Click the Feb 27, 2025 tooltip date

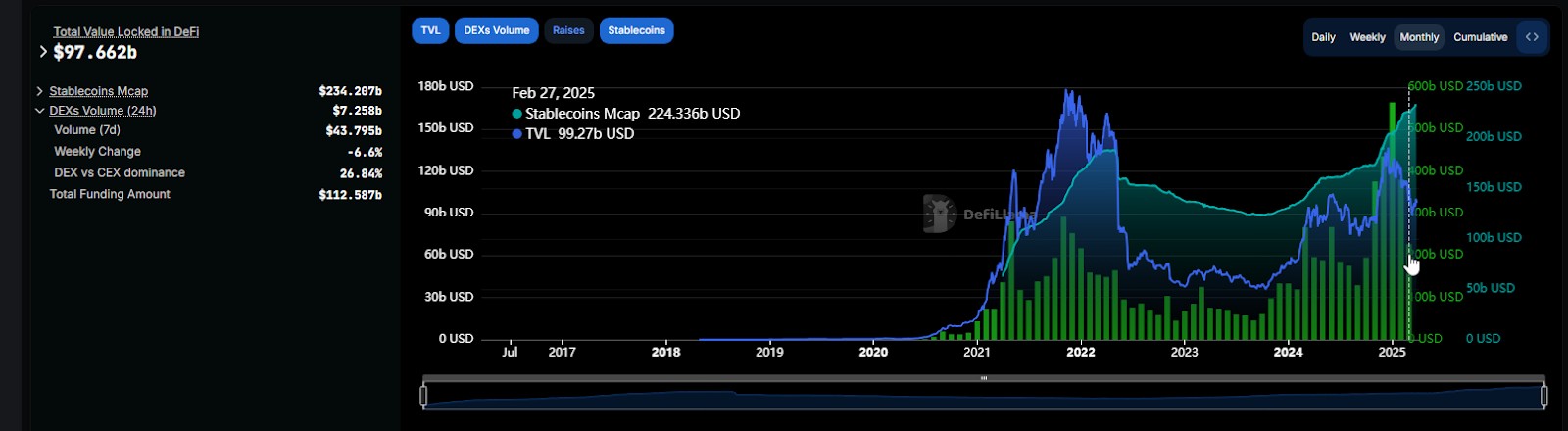(x=553, y=93)
